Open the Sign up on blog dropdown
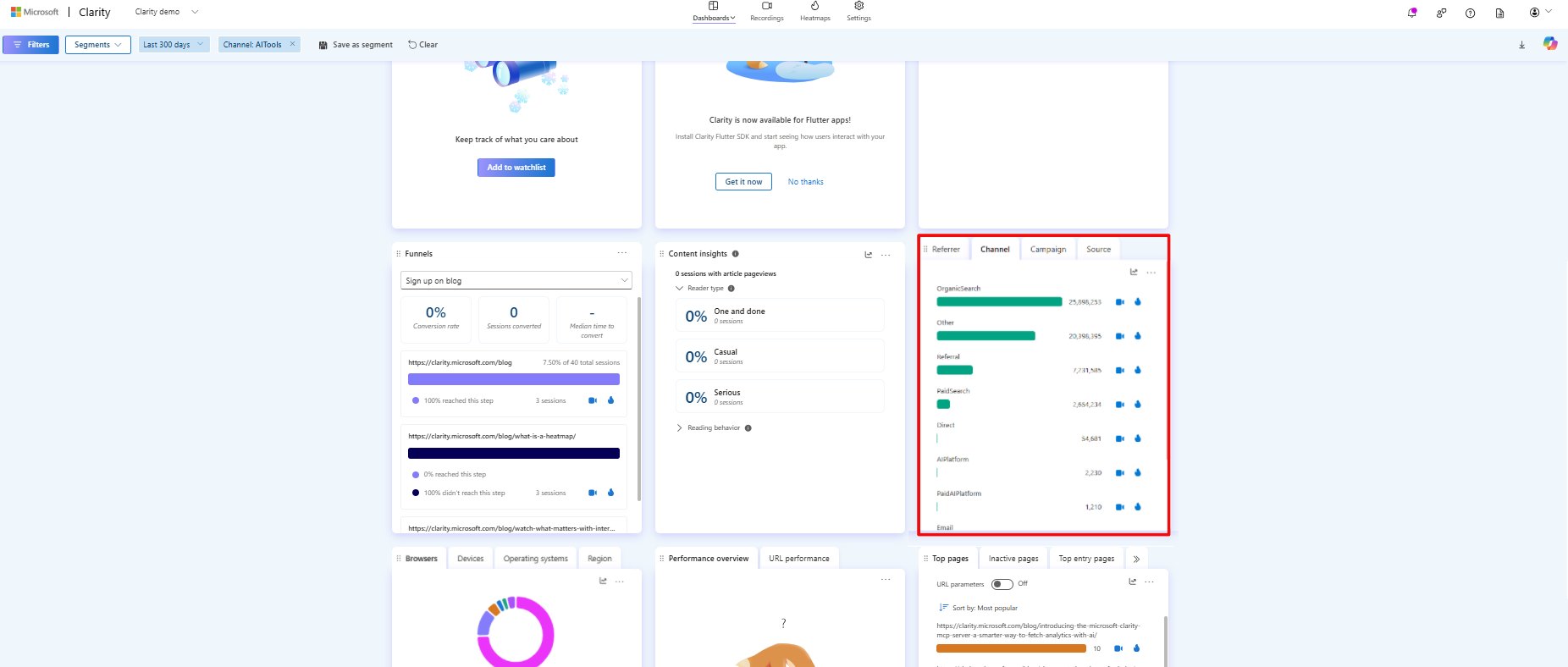This screenshot has width=1568, height=667. tap(516, 280)
